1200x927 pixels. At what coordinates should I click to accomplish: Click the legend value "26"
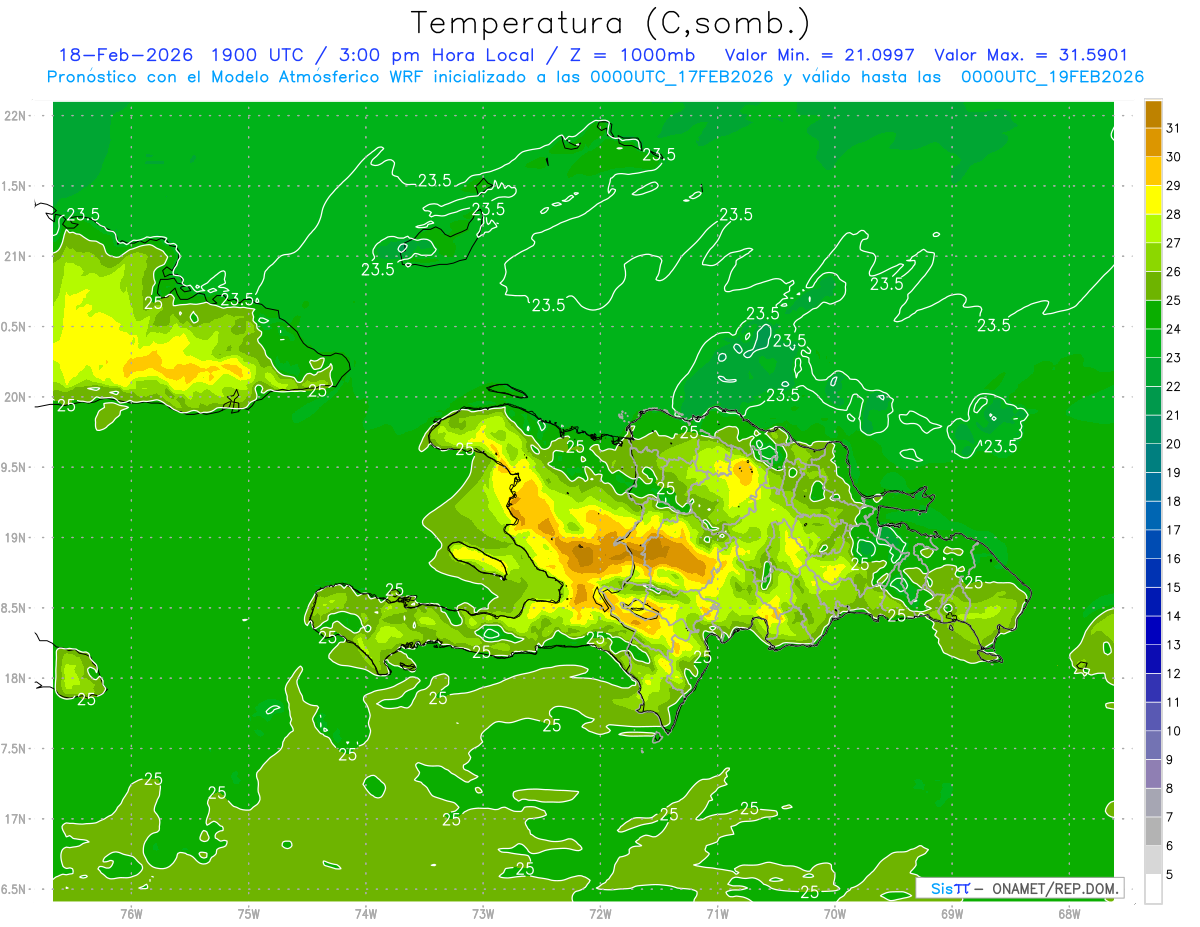coord(1174,271)
